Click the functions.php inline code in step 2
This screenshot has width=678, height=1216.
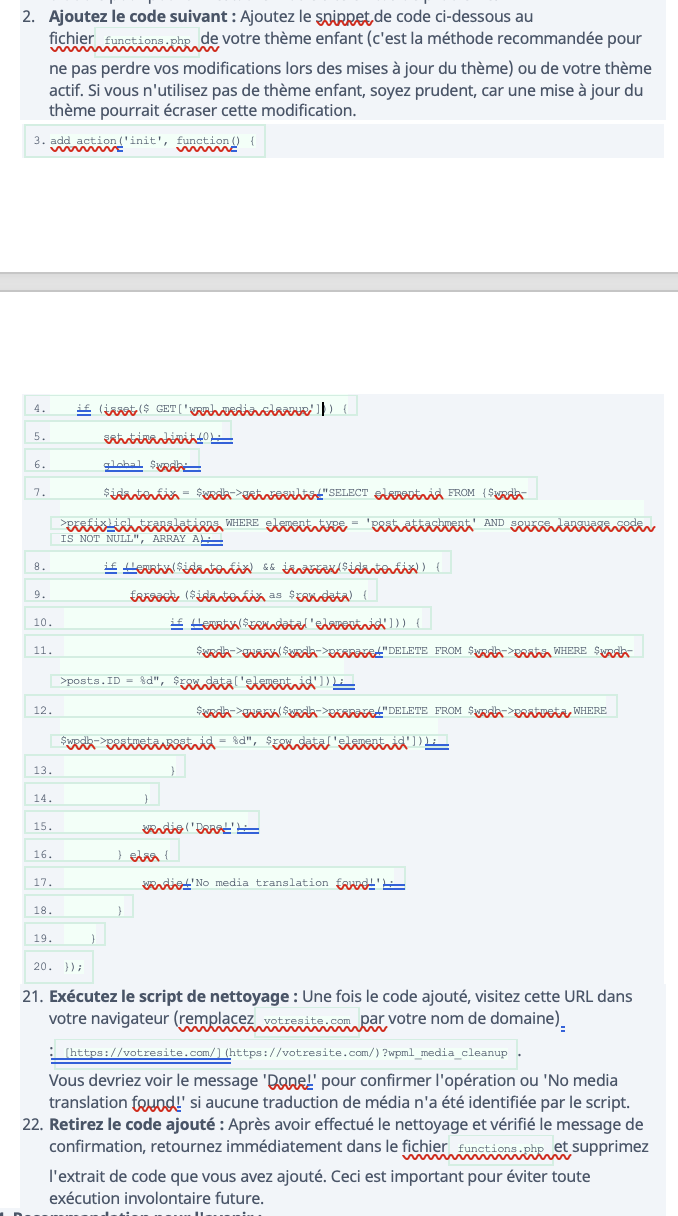click(147, 41)
